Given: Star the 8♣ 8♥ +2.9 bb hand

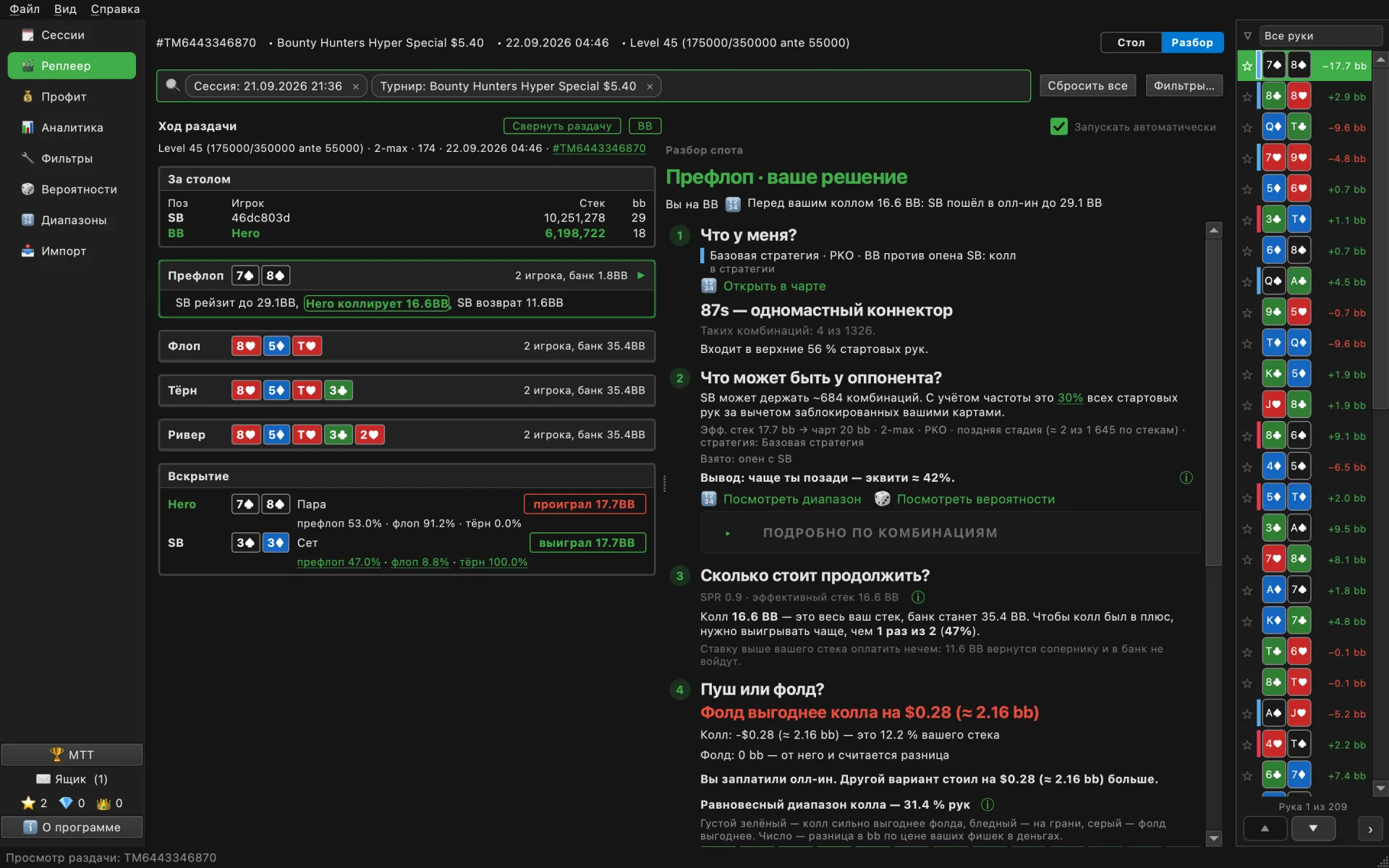Looking at the screenshot, I should (1247, 96).
